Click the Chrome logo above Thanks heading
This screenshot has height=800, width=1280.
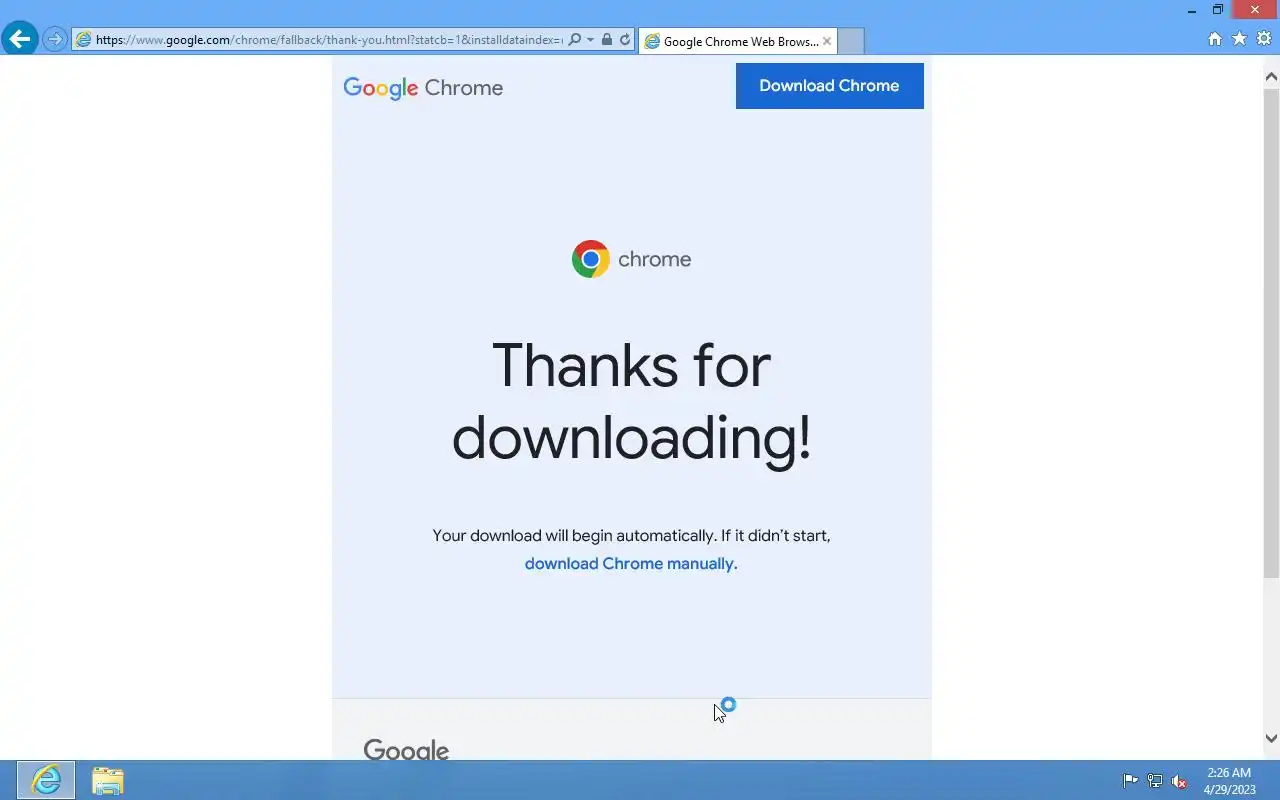pos(631,259)
